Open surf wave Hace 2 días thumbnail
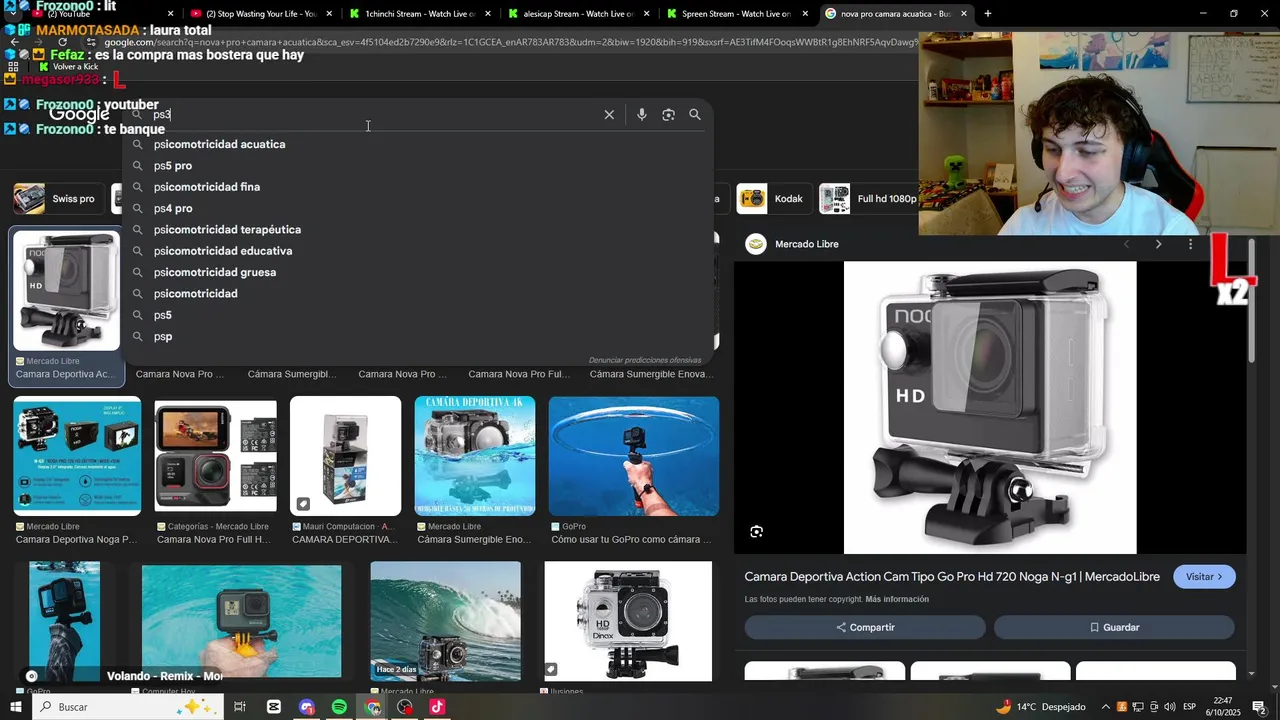Image resolution: width=1280 pixels, height=720 pixels. [445, 621]
